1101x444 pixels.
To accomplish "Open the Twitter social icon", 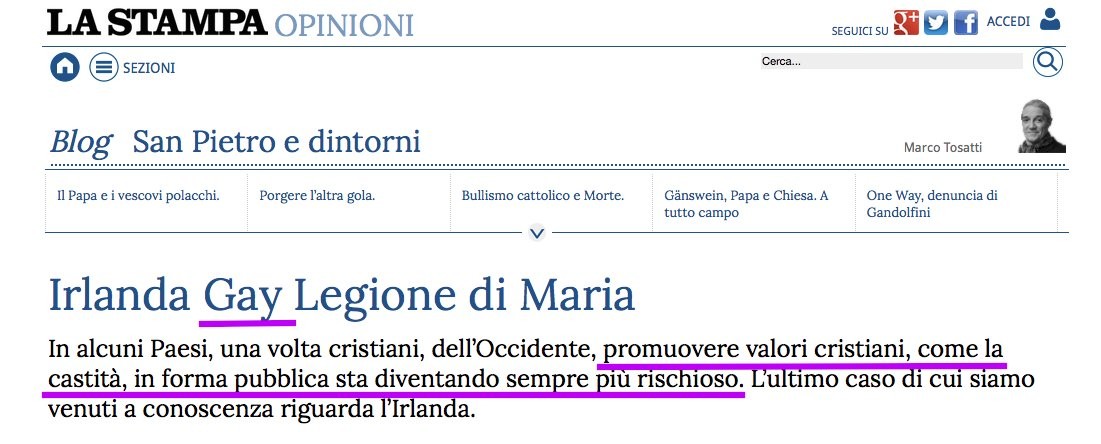I will point(936,22).
